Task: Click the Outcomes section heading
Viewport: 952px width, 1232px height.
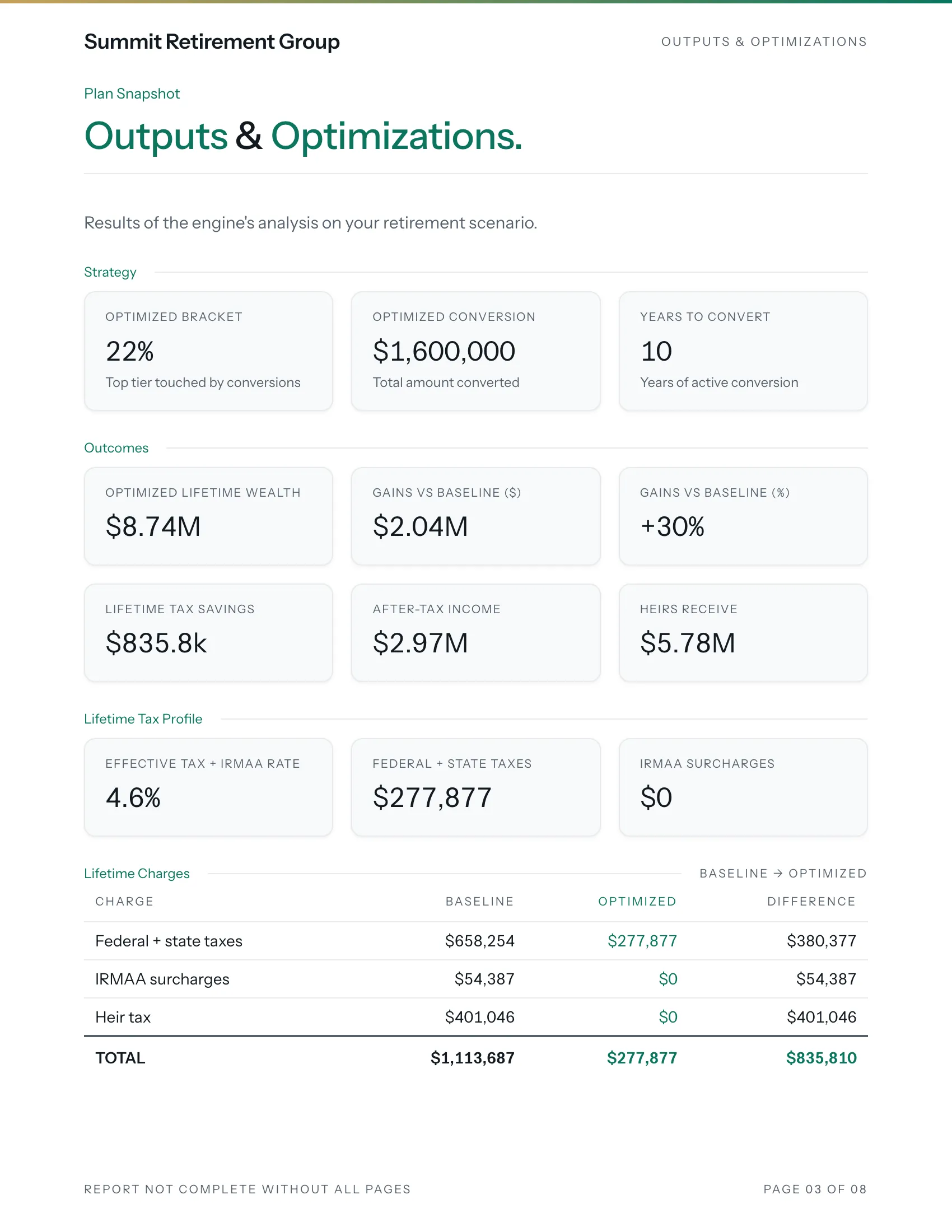Action: [x=116, y=448]
